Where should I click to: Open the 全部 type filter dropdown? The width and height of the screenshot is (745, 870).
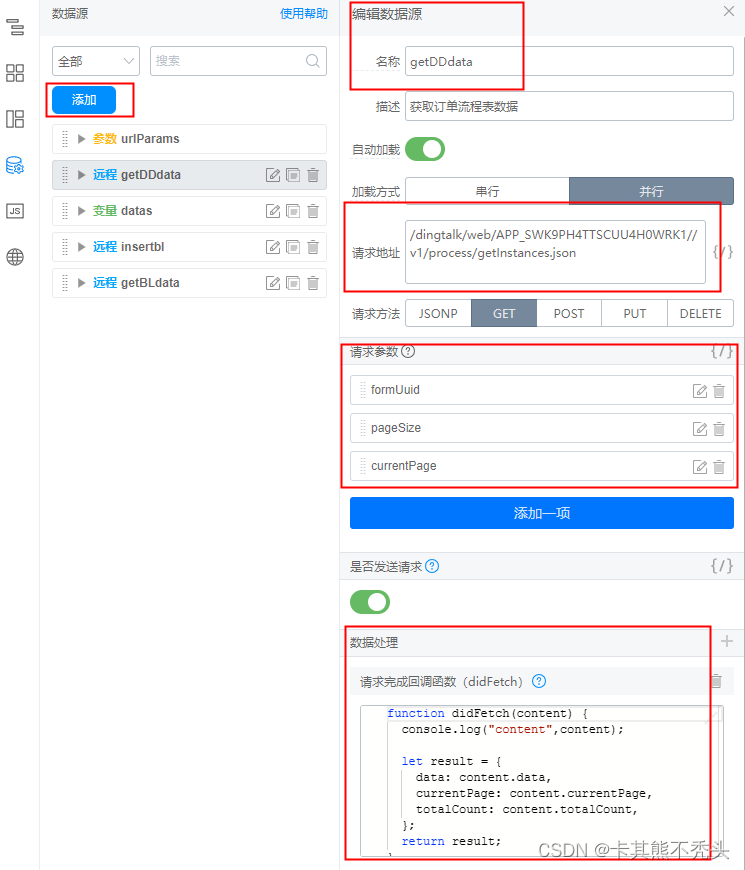coord(96,61)
